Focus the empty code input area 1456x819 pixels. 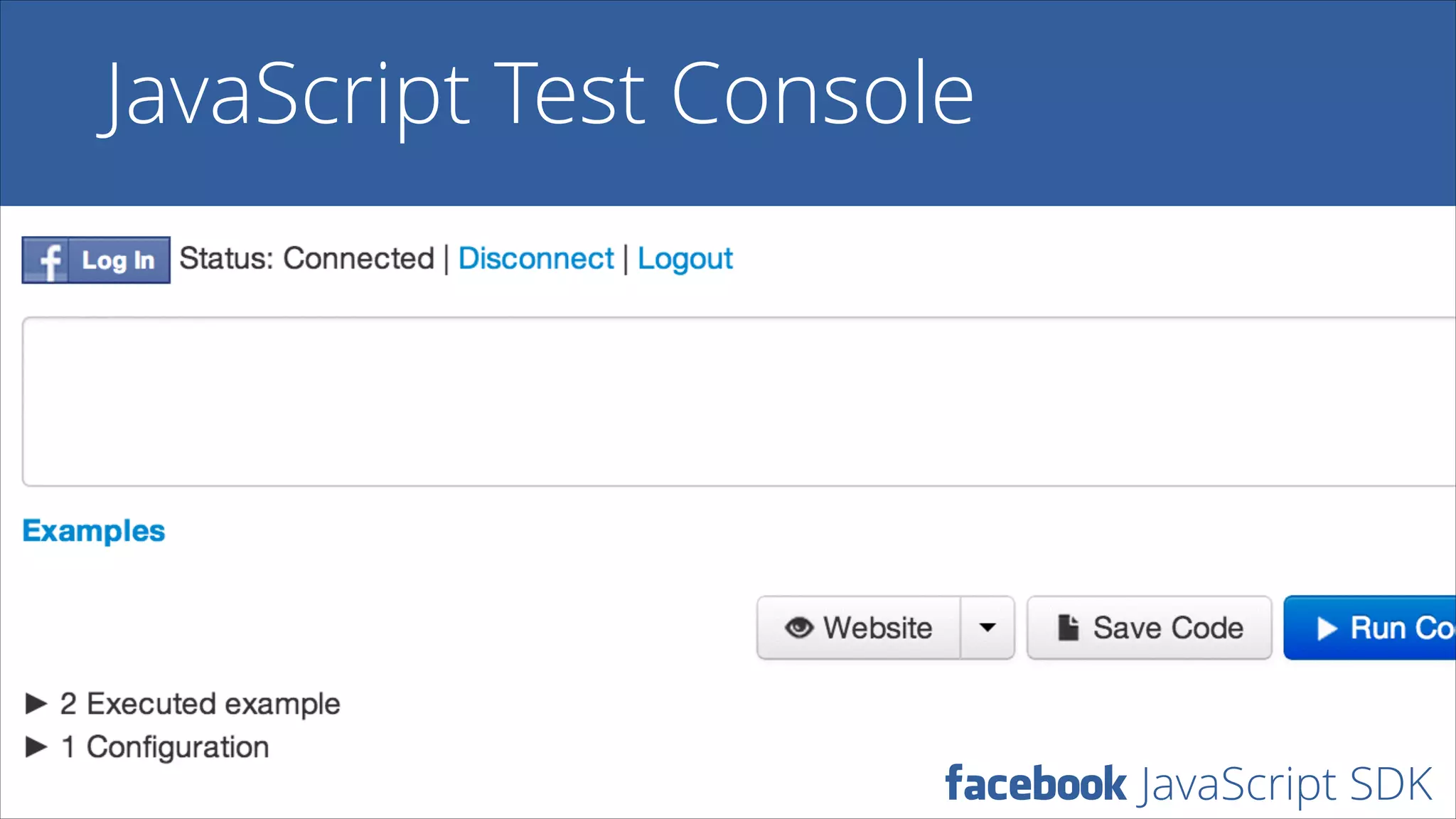[x=738, y=402]
